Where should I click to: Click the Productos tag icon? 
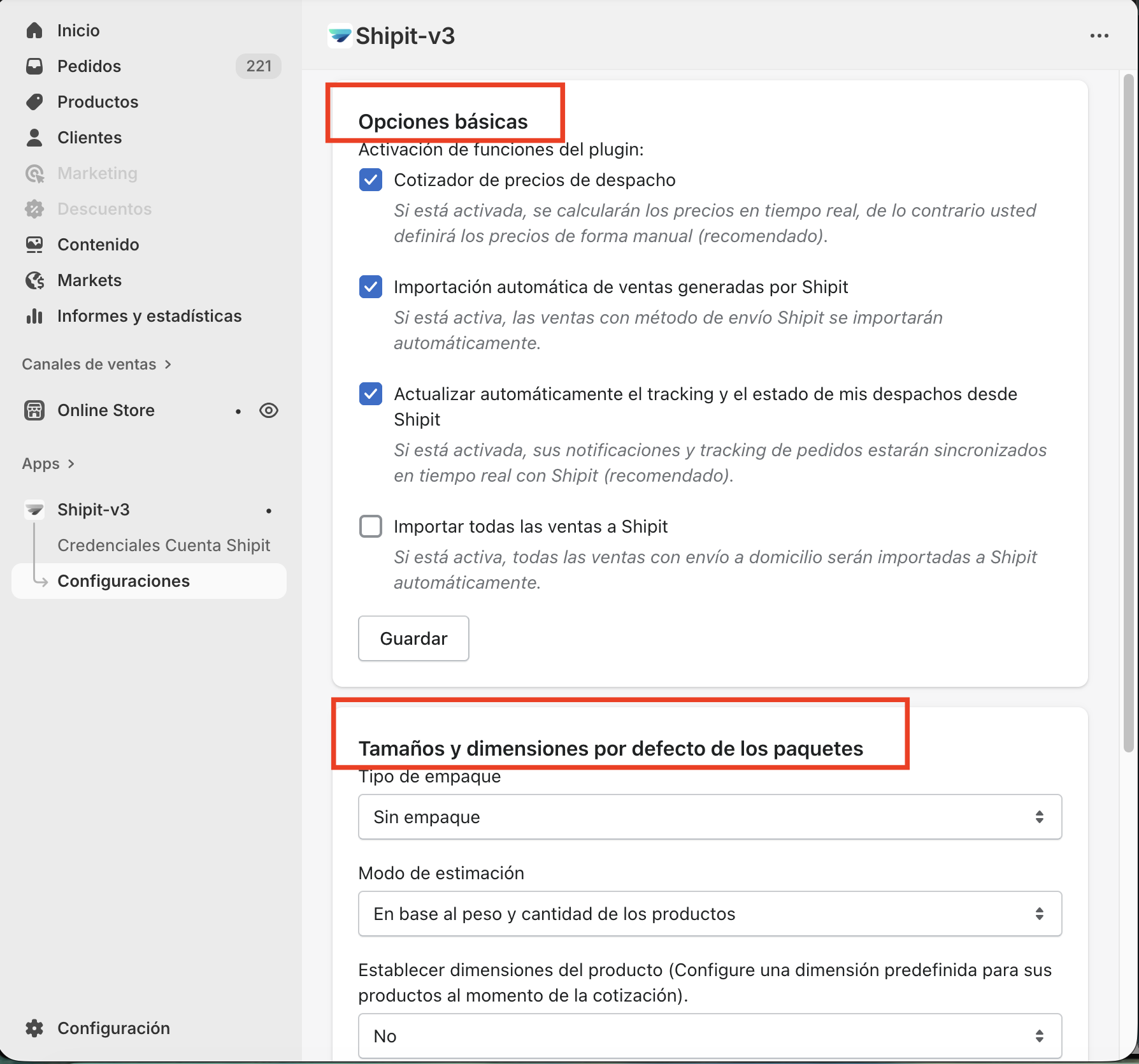[x=34, y=102]
